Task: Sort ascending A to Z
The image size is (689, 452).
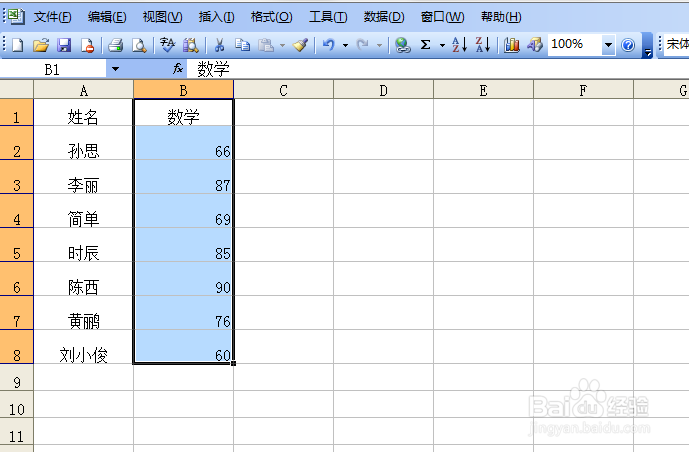Action: 459,45
